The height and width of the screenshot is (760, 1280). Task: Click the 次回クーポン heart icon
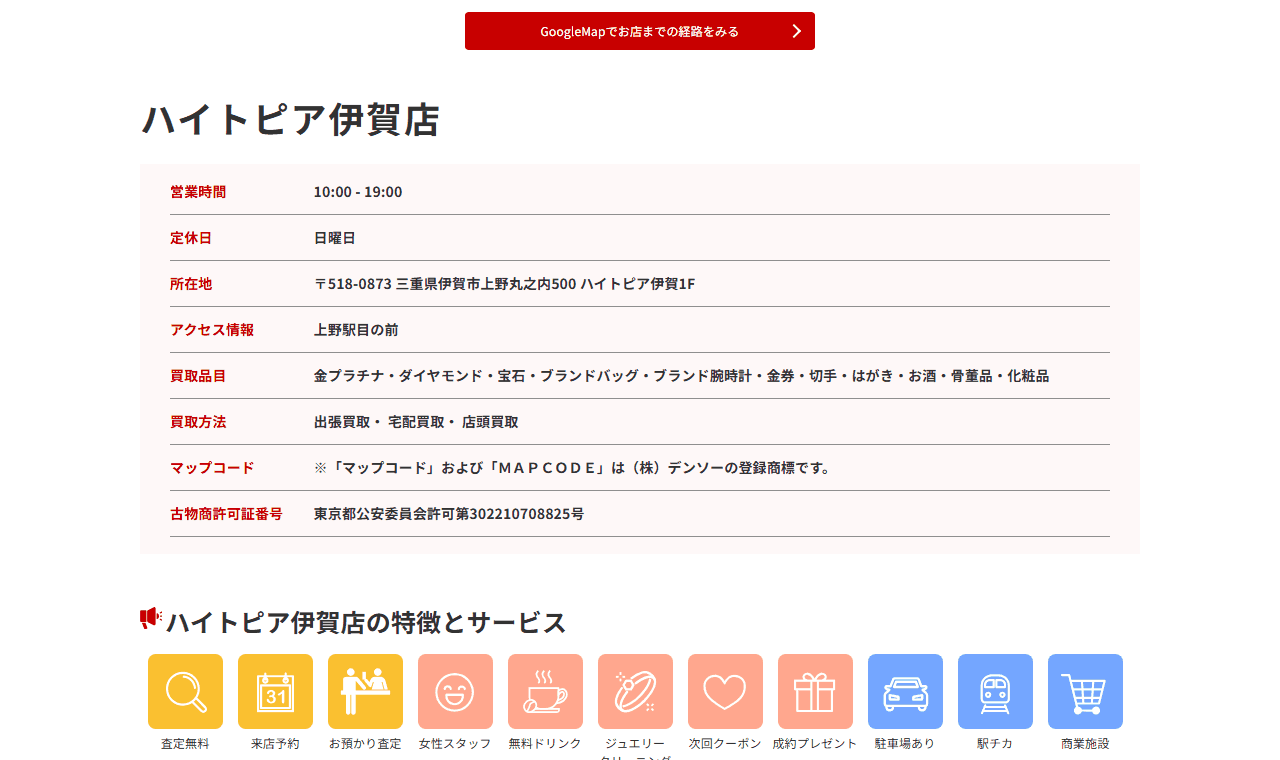[x=725, y=691]
